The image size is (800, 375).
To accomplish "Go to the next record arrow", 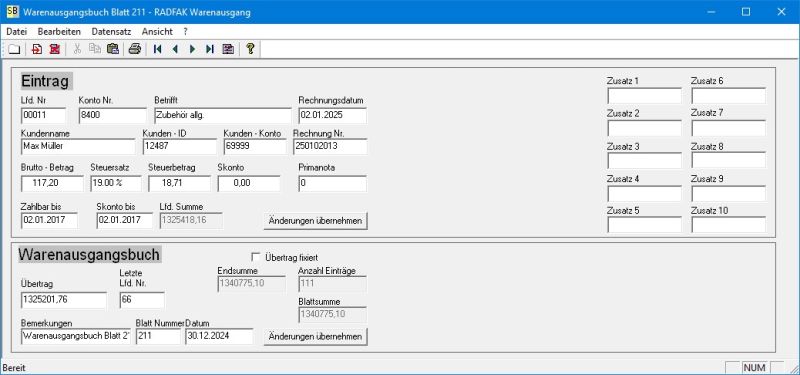I will 192,49.
